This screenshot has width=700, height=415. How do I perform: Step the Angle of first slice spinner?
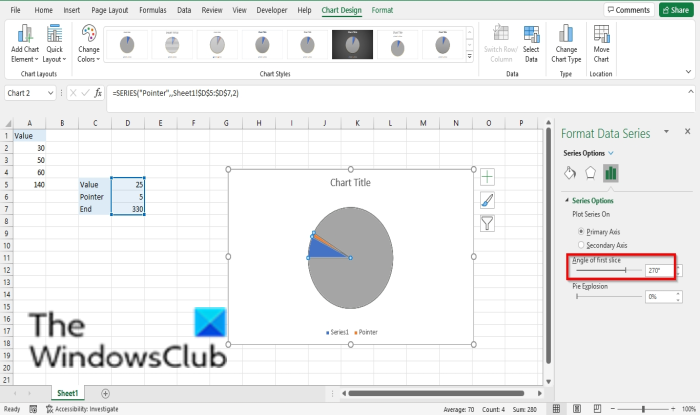[679, 270]
